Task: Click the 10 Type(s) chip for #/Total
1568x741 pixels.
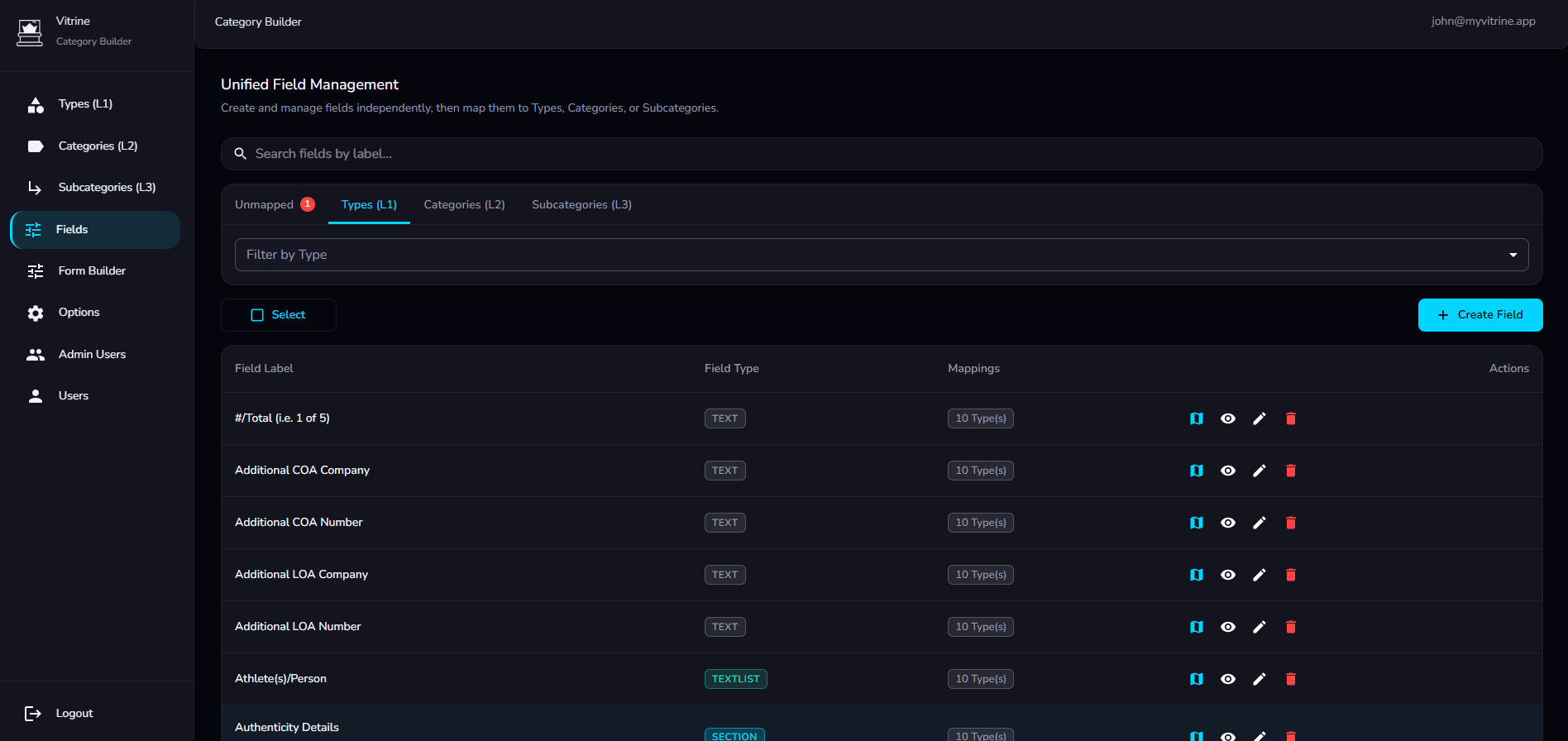Action: coord(980,418)
